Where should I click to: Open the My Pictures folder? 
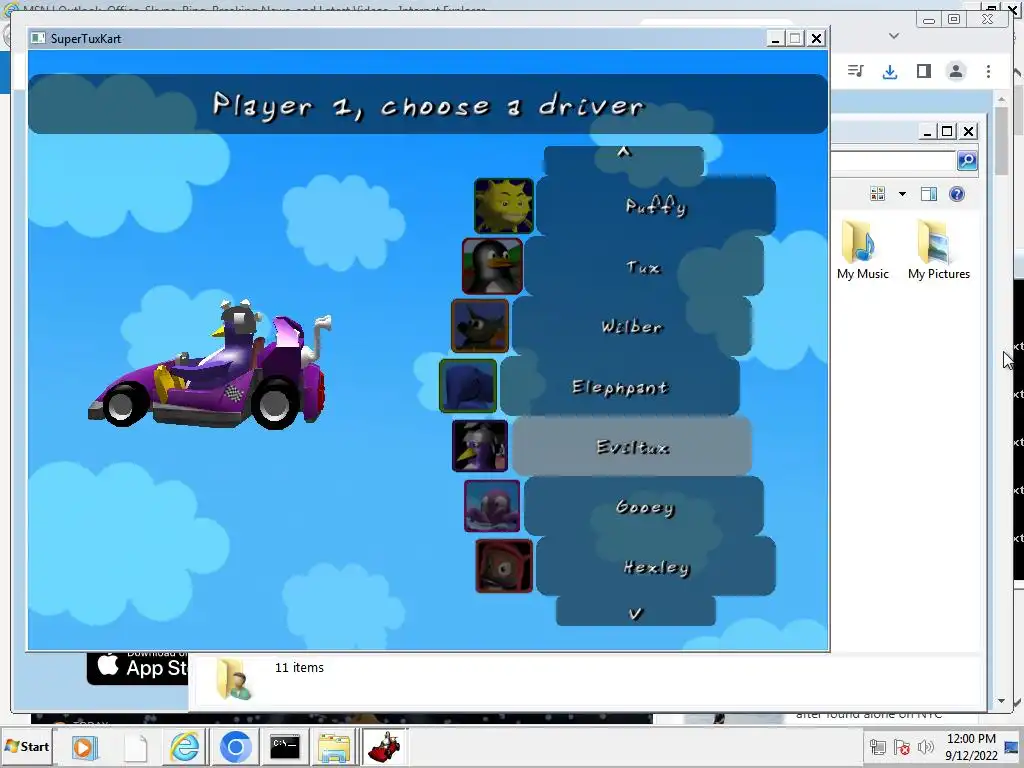coord(938,249)
